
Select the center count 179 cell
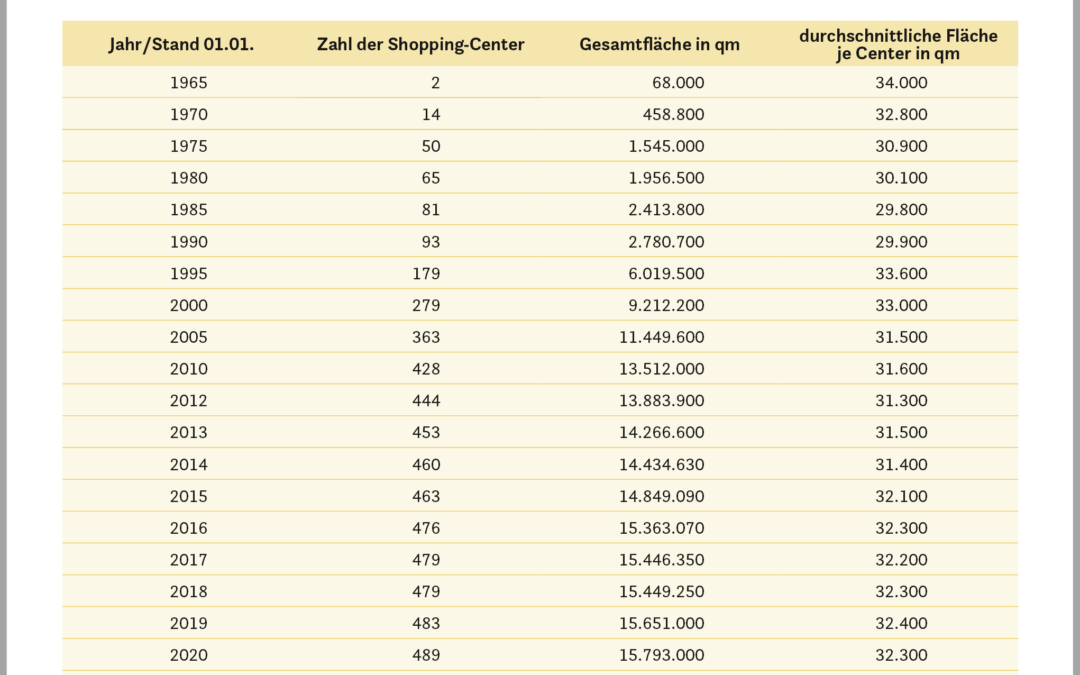click(425, 274)
